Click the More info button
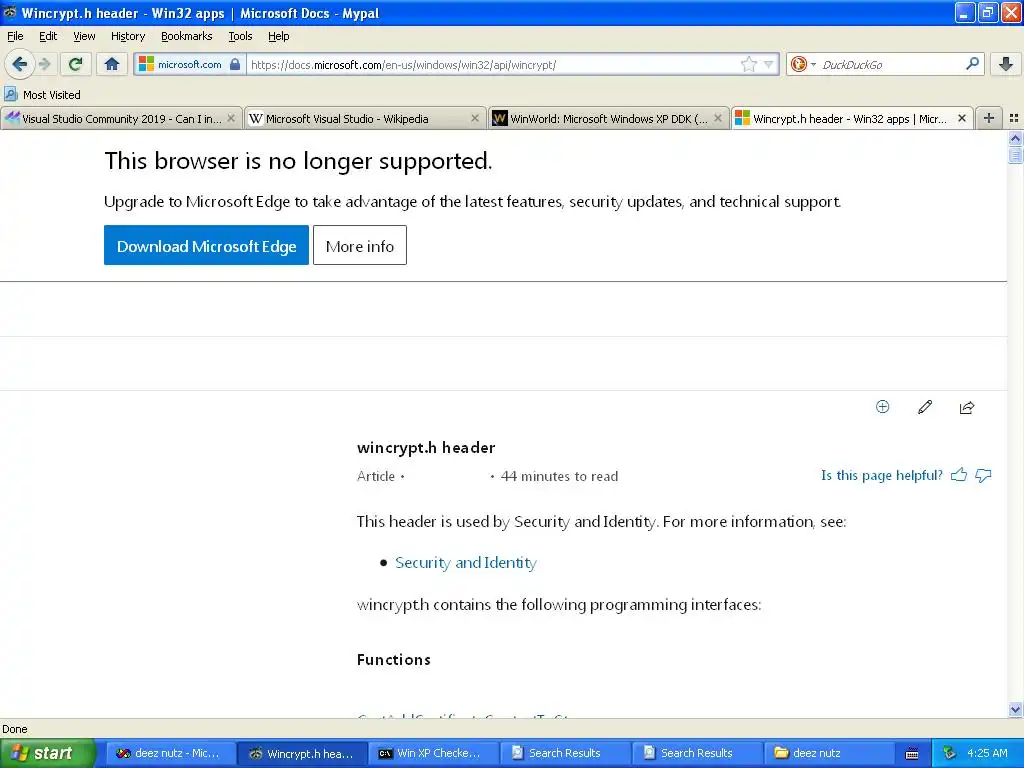1024x768 pixels. point(360,246)
